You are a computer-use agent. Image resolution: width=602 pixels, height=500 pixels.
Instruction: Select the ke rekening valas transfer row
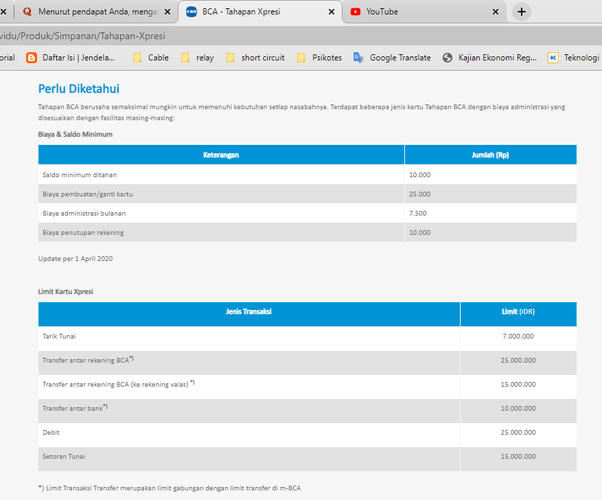coord(307,387)
